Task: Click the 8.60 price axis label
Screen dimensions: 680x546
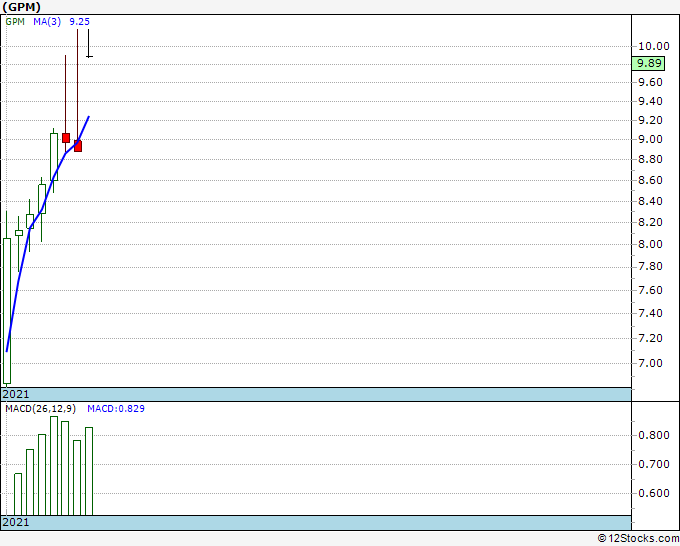Action: pos(650,180)
